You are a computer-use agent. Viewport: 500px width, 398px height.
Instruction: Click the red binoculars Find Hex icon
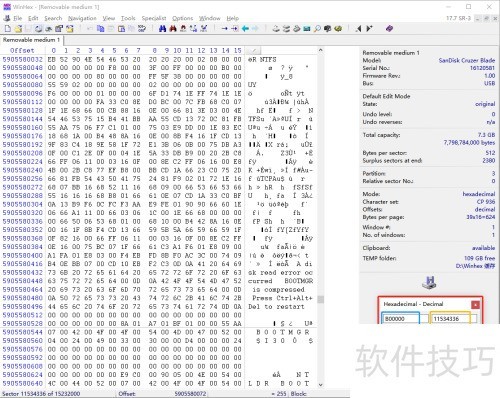click(x=173, y=29)
